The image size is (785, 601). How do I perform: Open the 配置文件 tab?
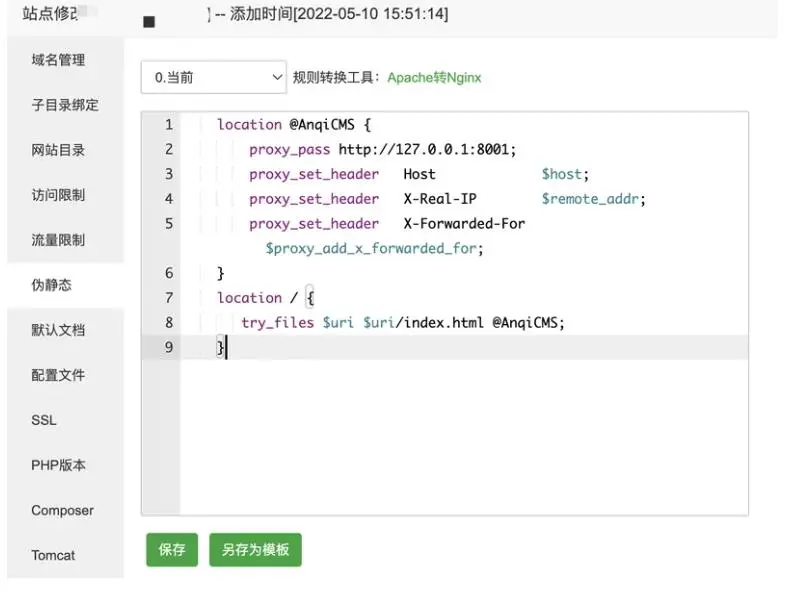58,375
